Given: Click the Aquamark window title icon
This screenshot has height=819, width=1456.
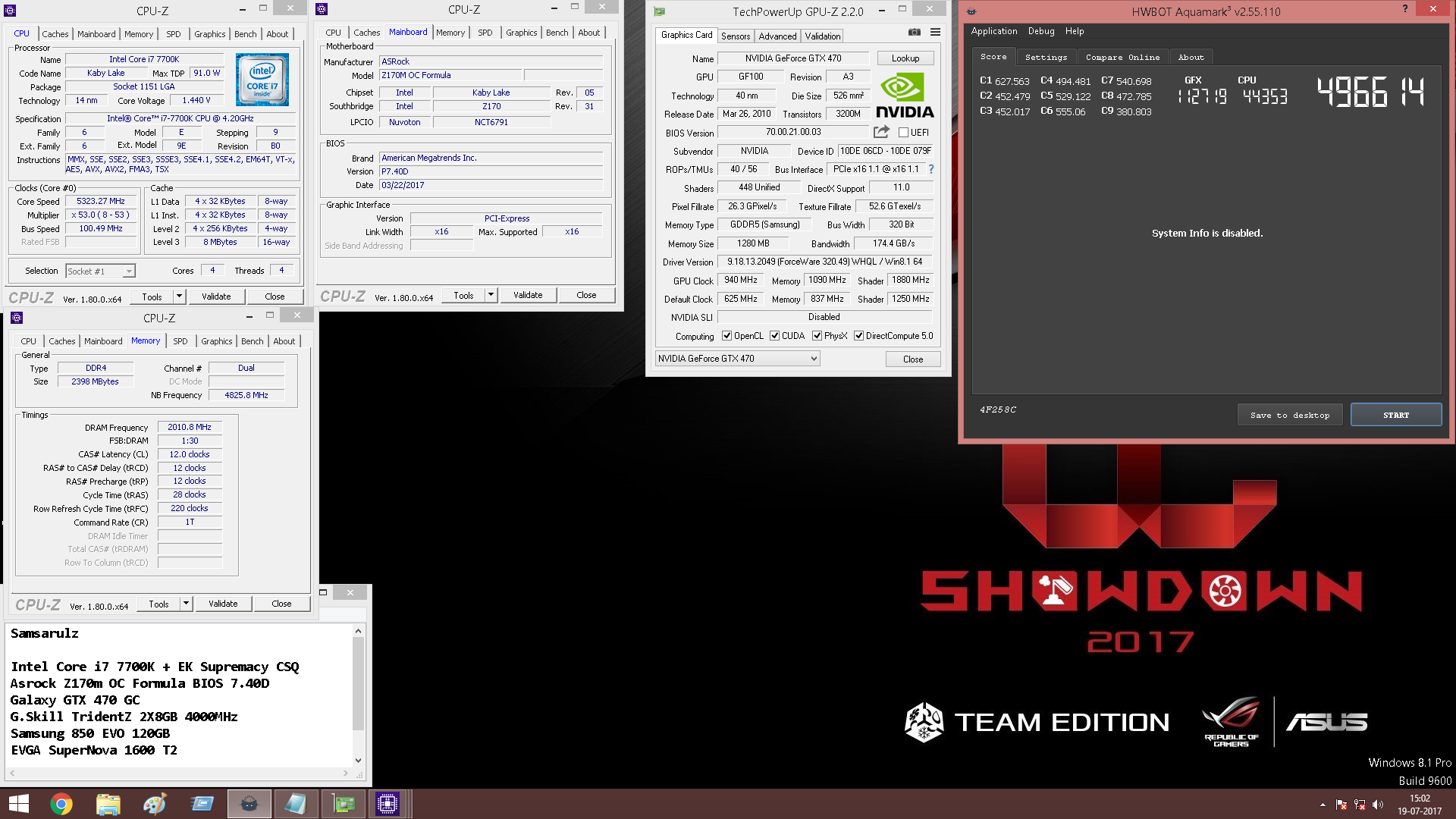Looking at the screenshot, I should [971, 11].
